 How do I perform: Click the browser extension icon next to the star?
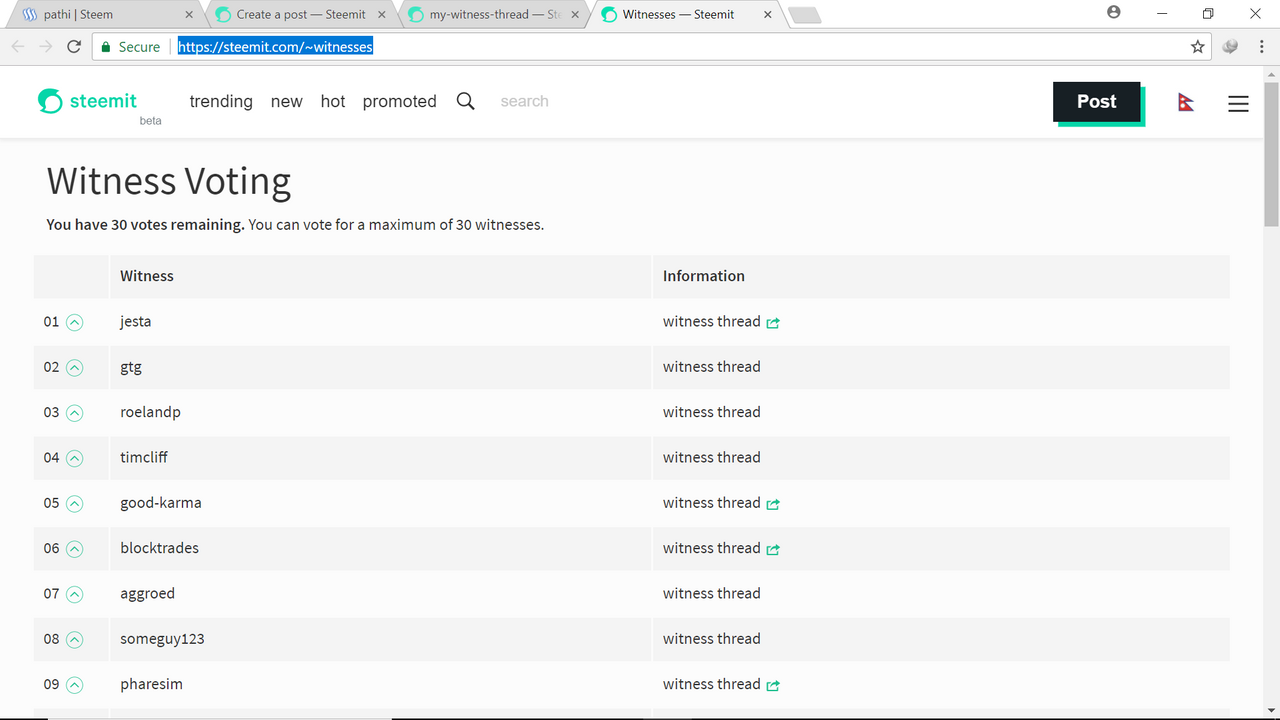pos(1231,47)
